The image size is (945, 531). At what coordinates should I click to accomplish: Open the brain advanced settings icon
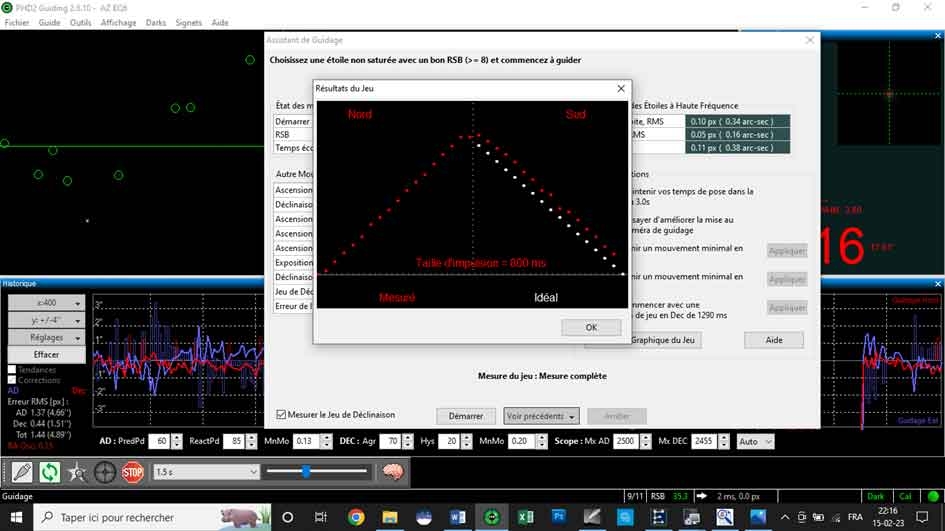tap(393, 472)
